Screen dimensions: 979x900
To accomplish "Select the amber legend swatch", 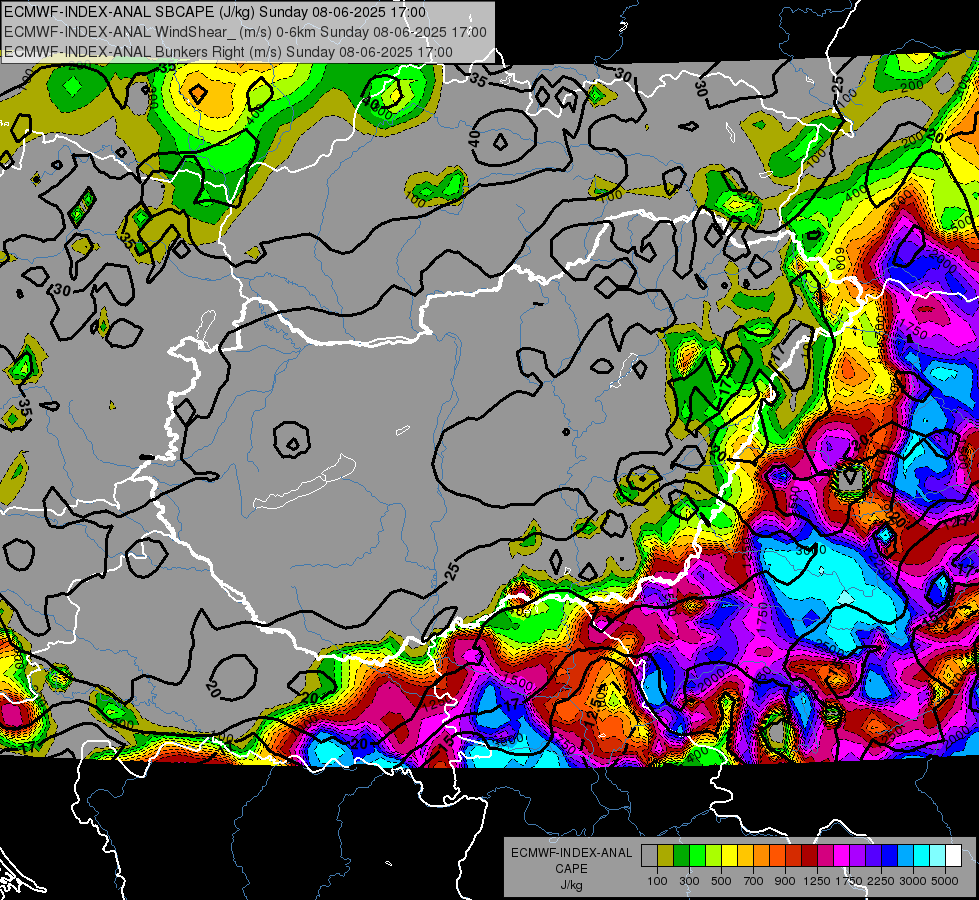I will click(745, 856).
